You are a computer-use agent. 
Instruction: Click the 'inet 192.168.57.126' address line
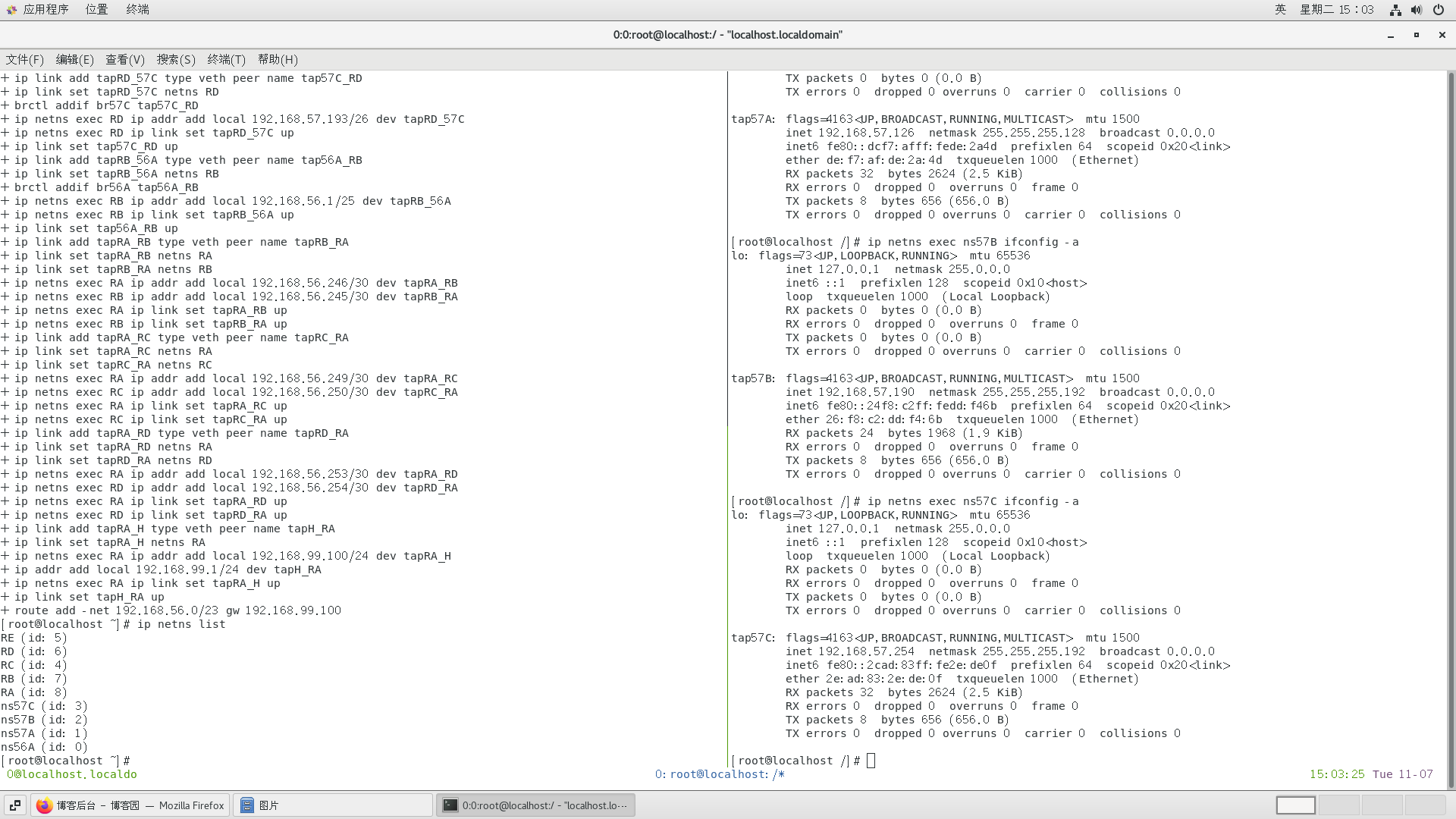click(x=1000, y=133)
